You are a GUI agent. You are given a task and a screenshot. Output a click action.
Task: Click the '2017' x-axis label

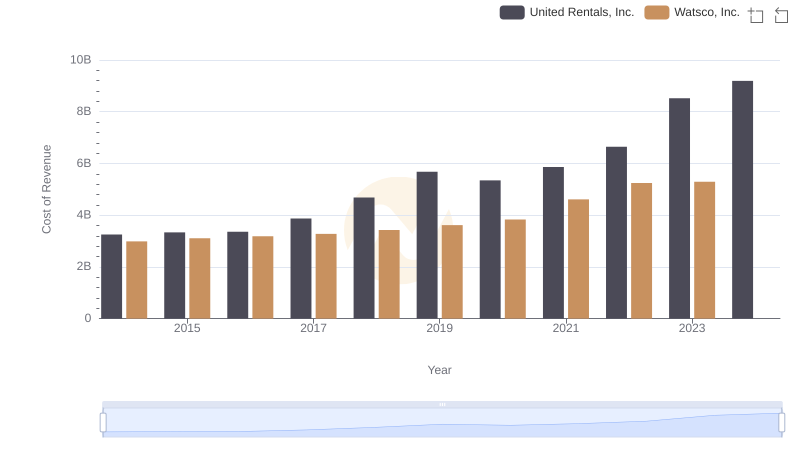tap(313, 328)
